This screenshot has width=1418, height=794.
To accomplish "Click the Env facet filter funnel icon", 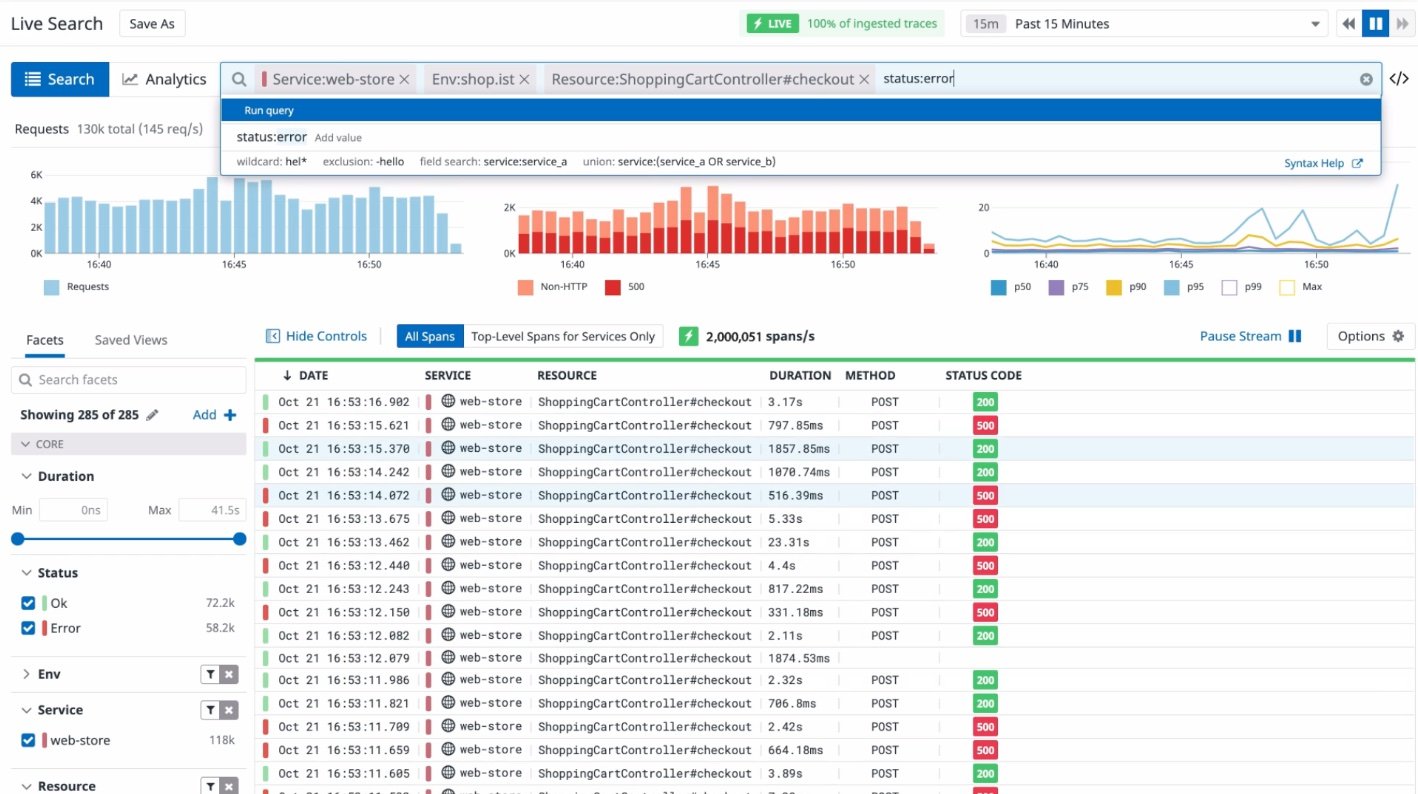I will pyautogui.click(x=211, y=675).
